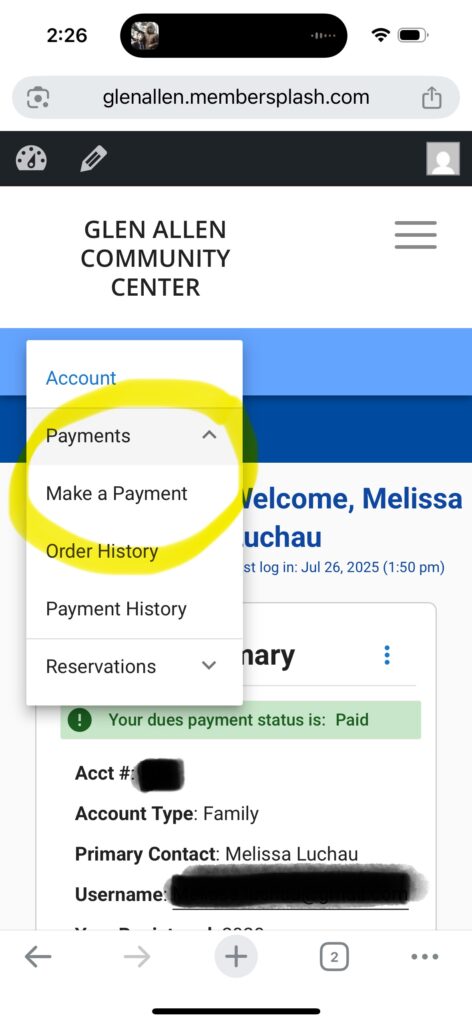Viewport: 472px width, 1024px height.
Task: Open the three-dot options in summary card
Action: (x=387, y=655)
